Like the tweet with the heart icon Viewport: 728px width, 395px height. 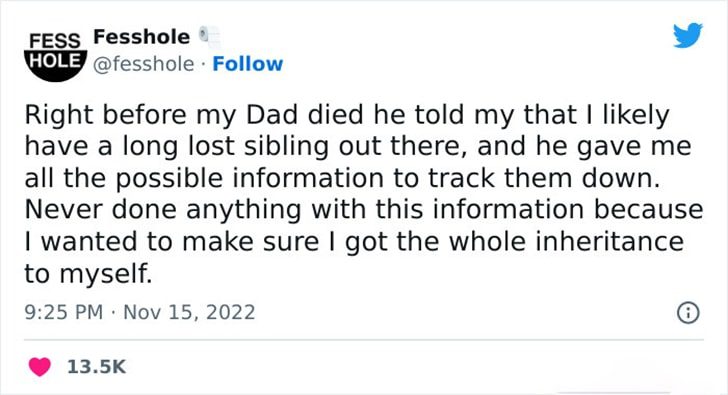point(40,367)
